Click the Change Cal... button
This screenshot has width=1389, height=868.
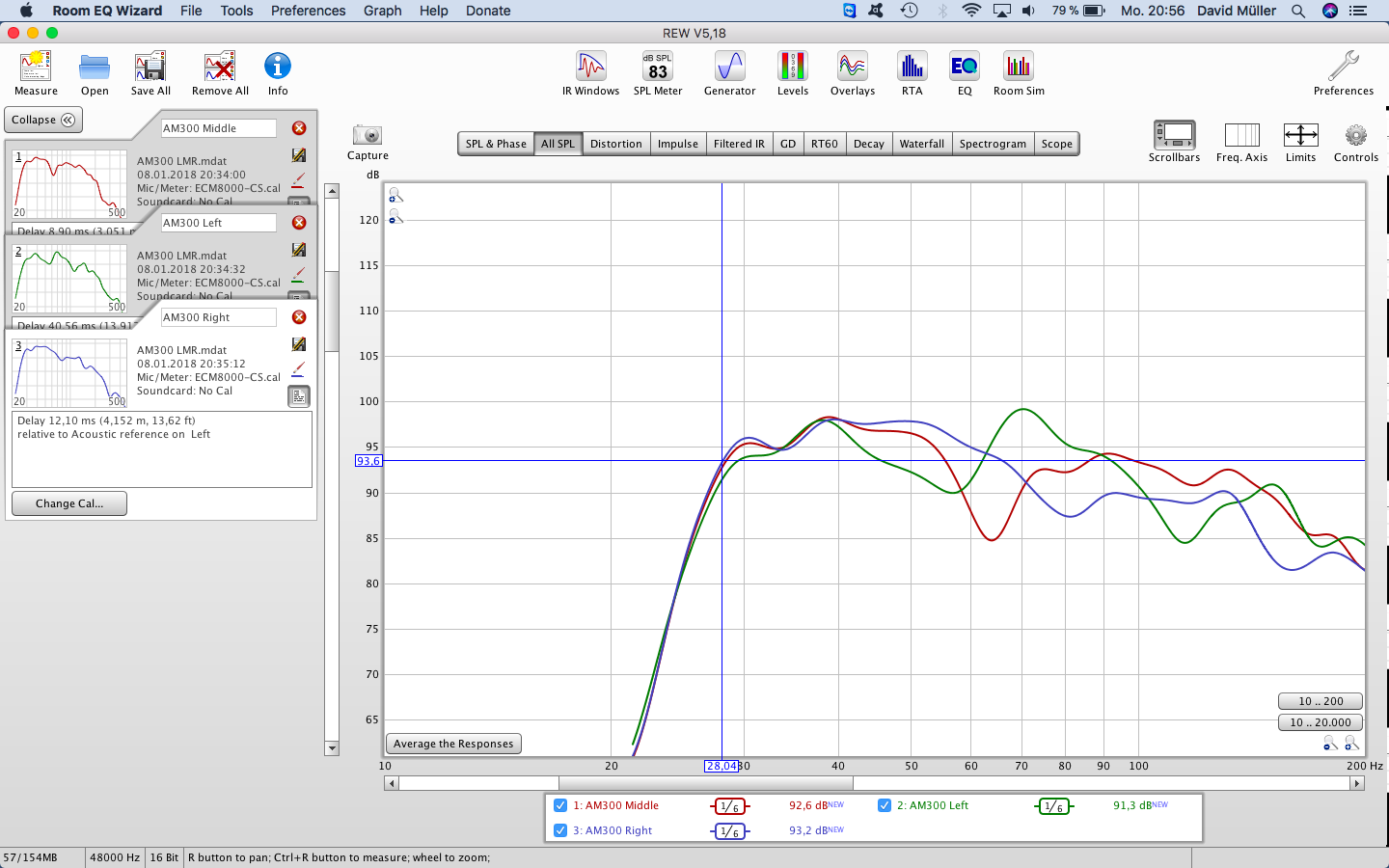coord(69,503)
